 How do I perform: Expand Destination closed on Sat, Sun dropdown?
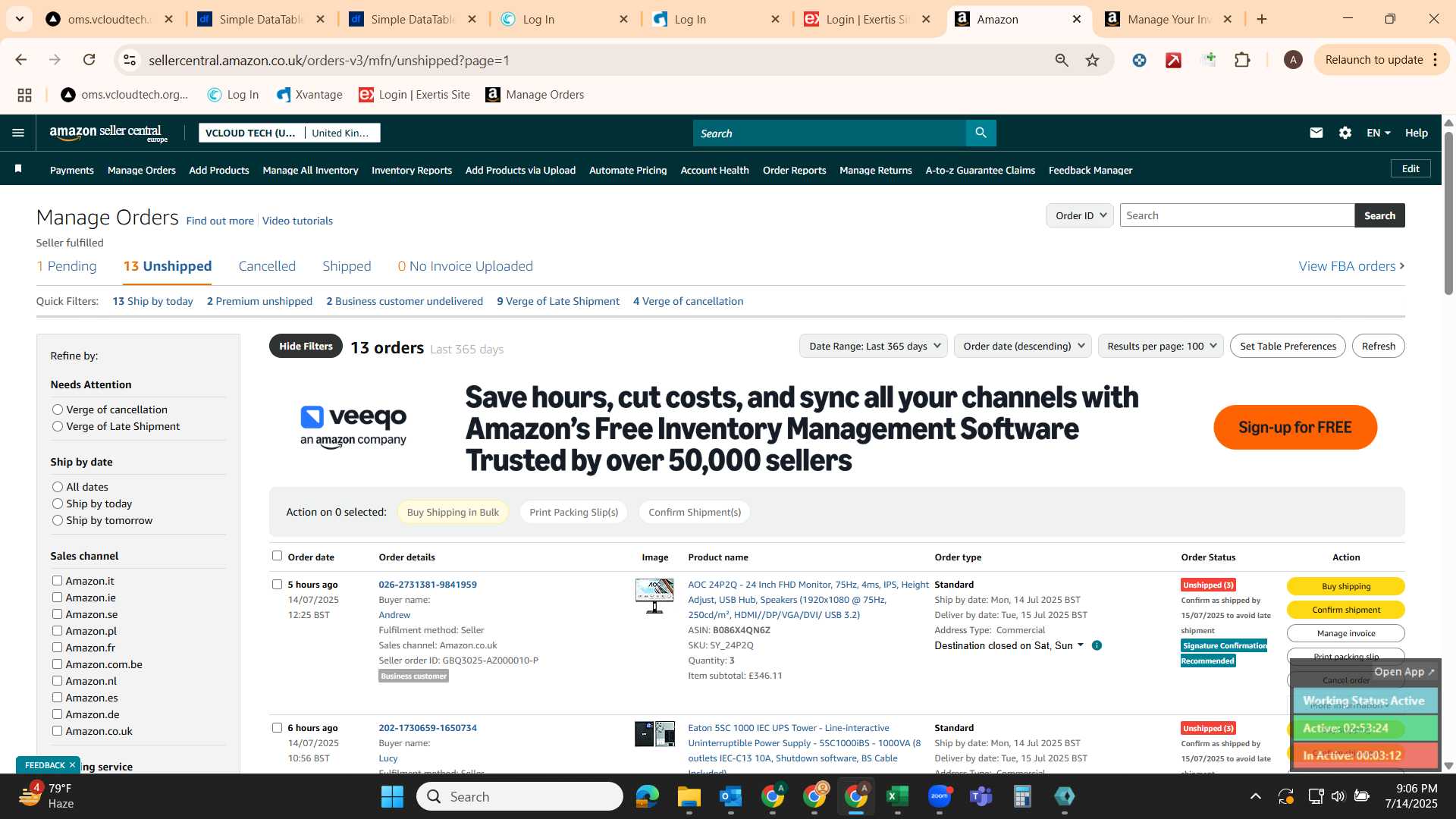(1081, 645)
